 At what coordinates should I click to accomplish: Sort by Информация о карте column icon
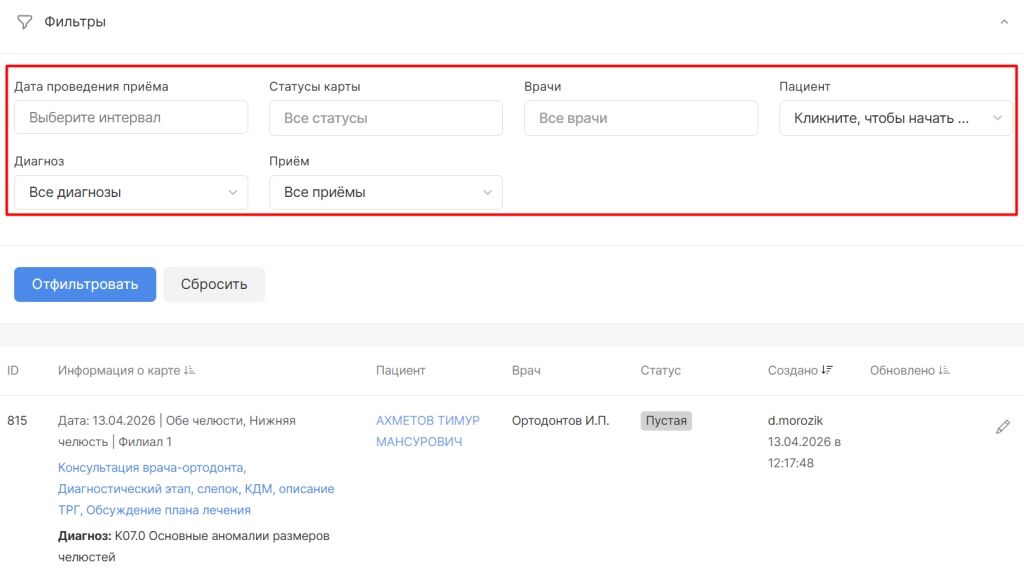190,371
